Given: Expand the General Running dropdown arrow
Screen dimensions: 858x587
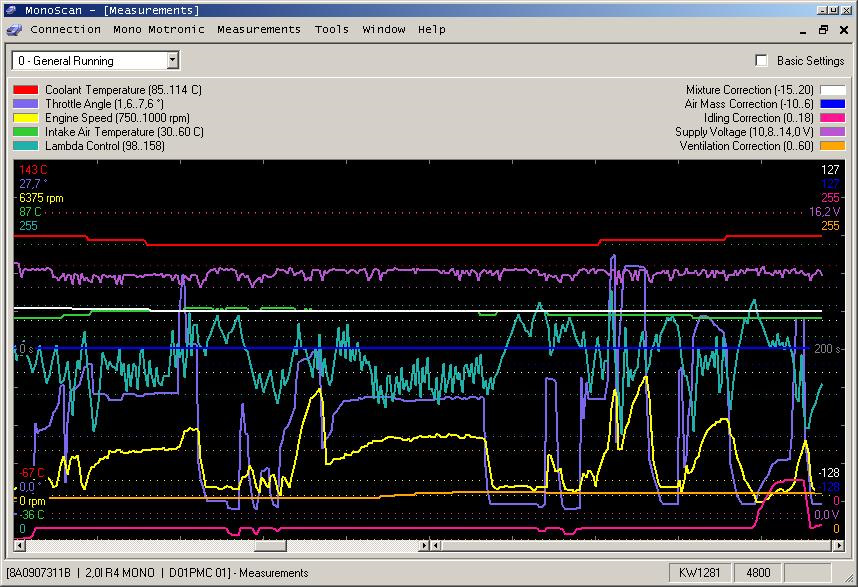Looking at the screenshot, I should (x=172, y=60).
